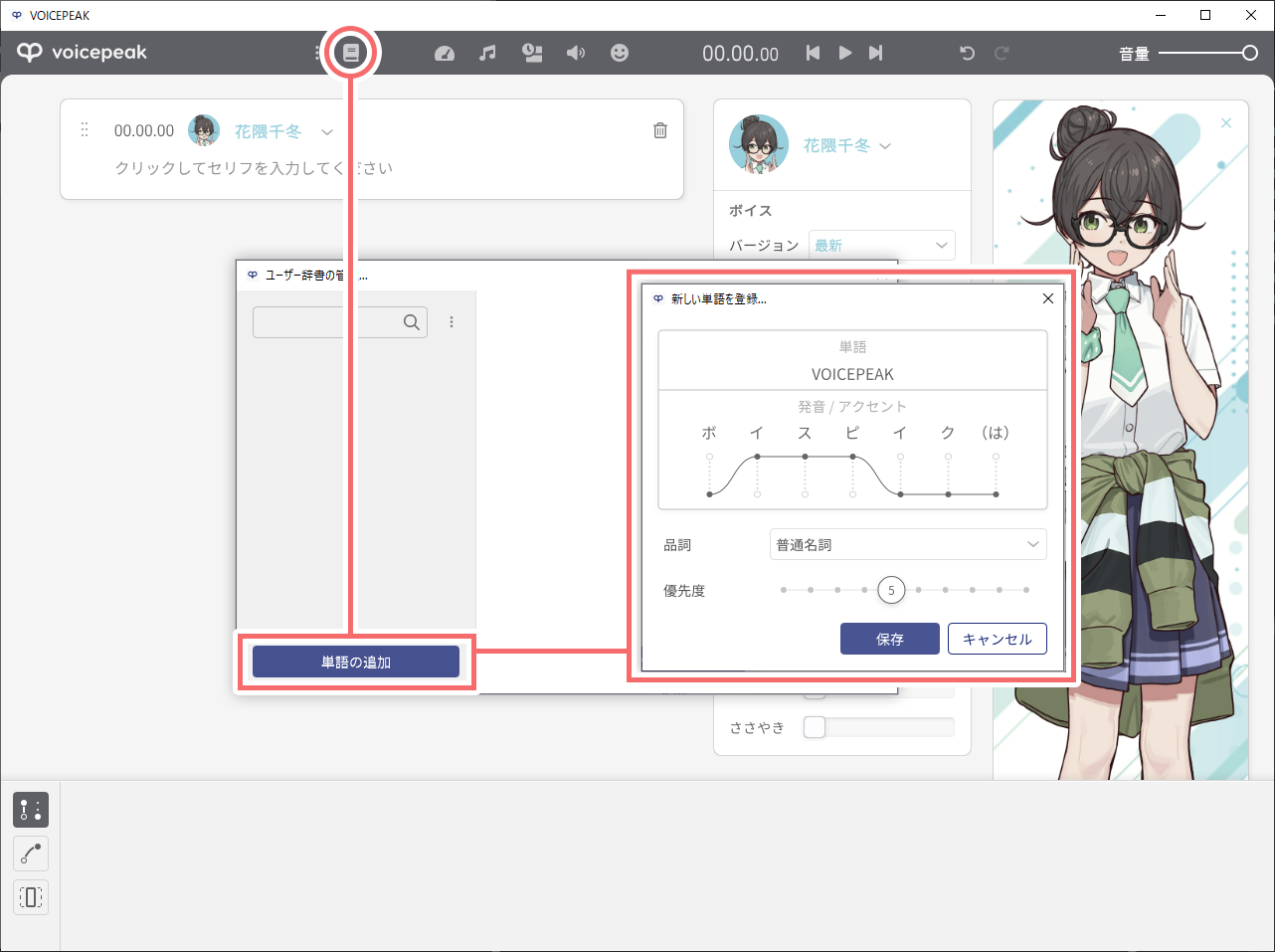The height and width of the screenshot is (952, 1275).
Task: Click the 保存 button
Action: tap(890, 639)
